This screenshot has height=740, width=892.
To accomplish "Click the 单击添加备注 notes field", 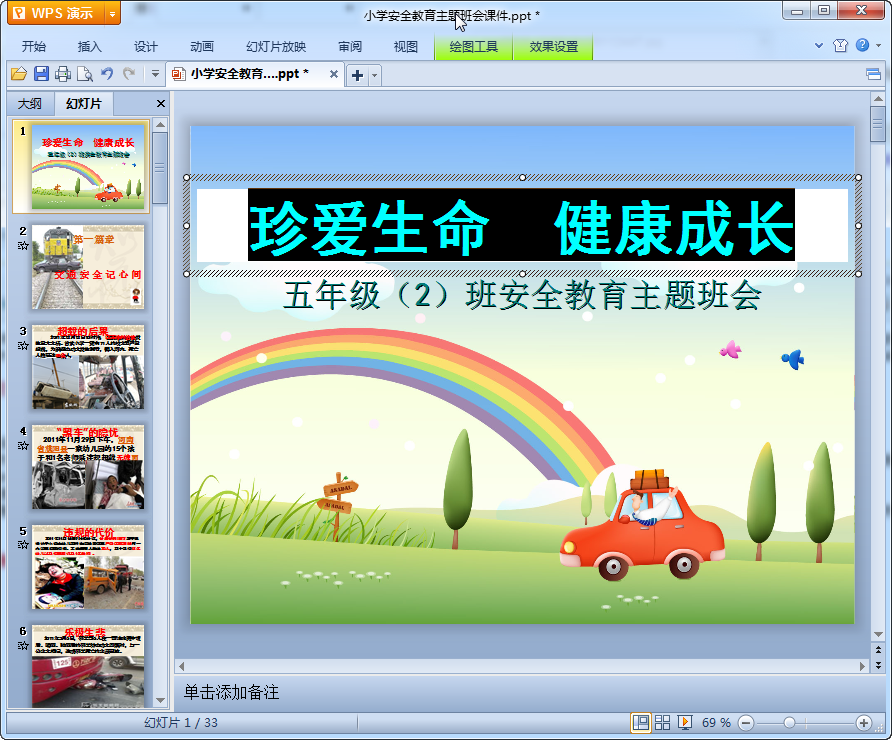I will point(232,692).
